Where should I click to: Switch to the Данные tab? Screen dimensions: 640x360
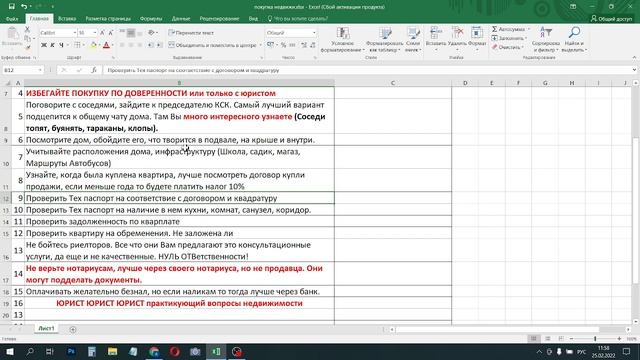pos(181,19)
